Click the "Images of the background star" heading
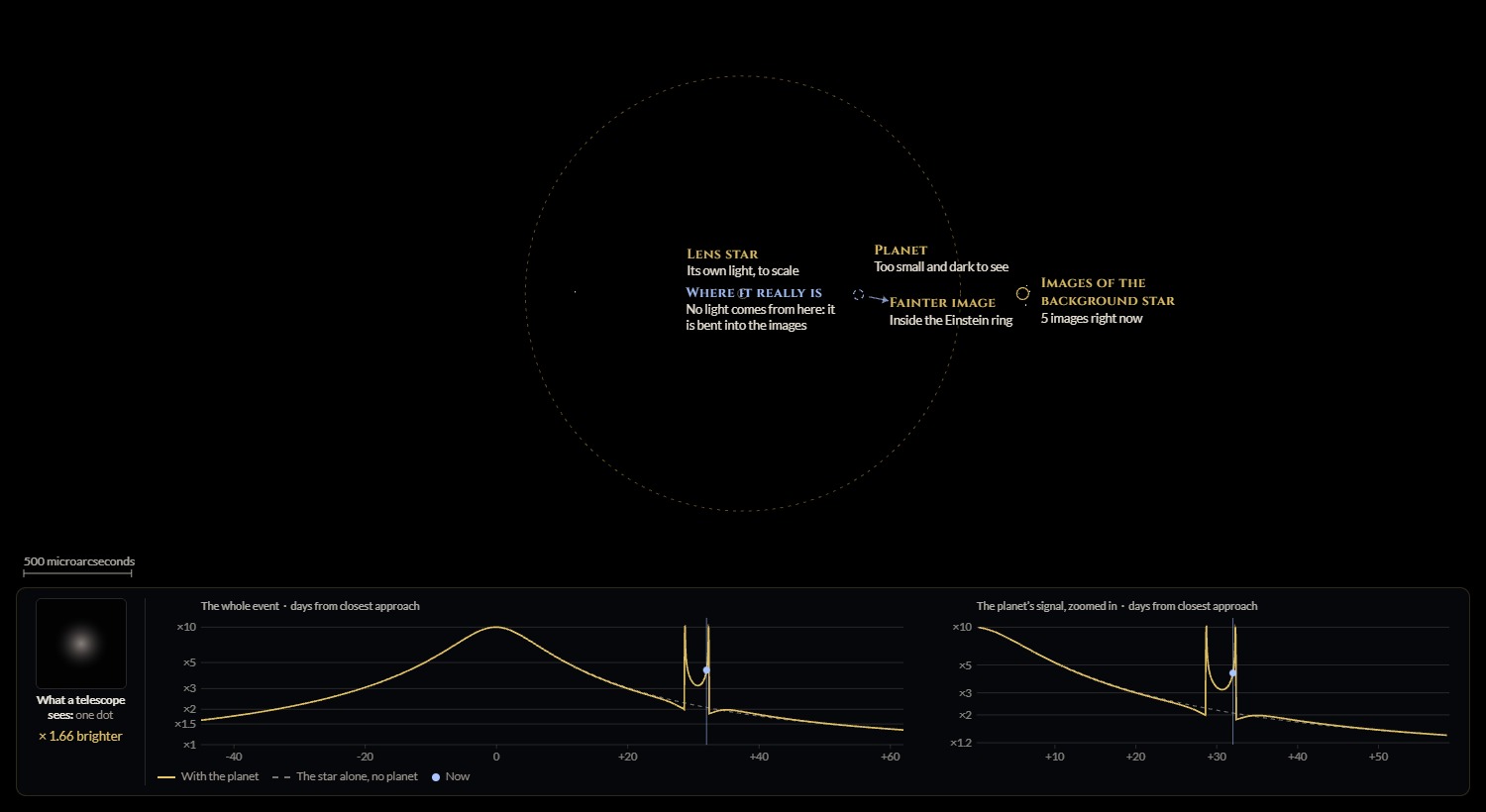 point(1108,291)
